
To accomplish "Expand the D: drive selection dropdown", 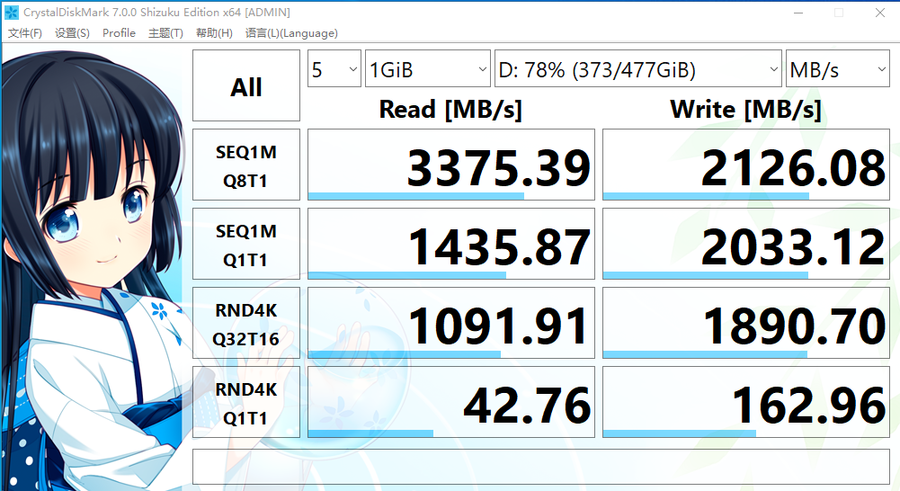I will coord(638,70).
